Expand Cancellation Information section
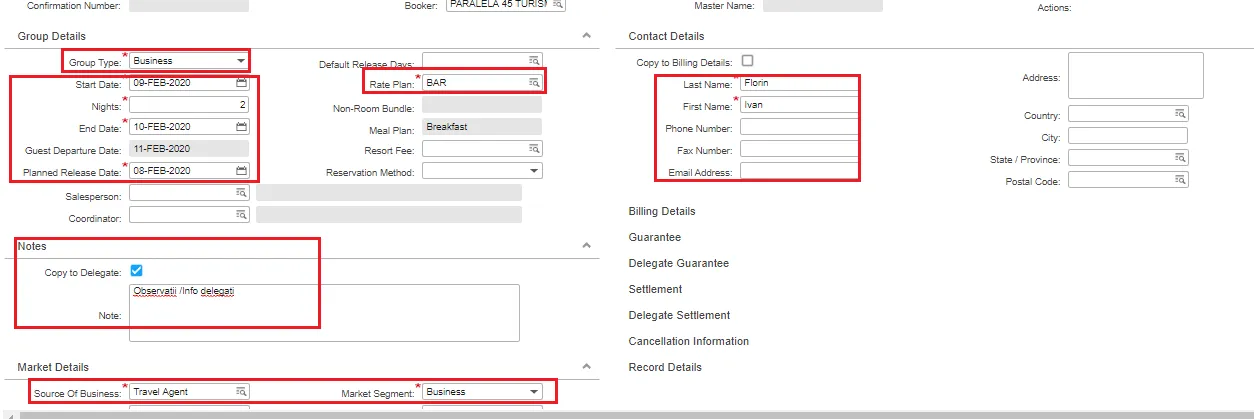1254x419 pixels. (x=689, y=341)
